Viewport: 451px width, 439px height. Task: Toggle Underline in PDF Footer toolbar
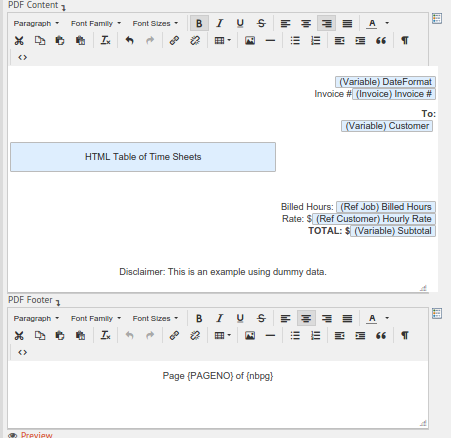240,318
